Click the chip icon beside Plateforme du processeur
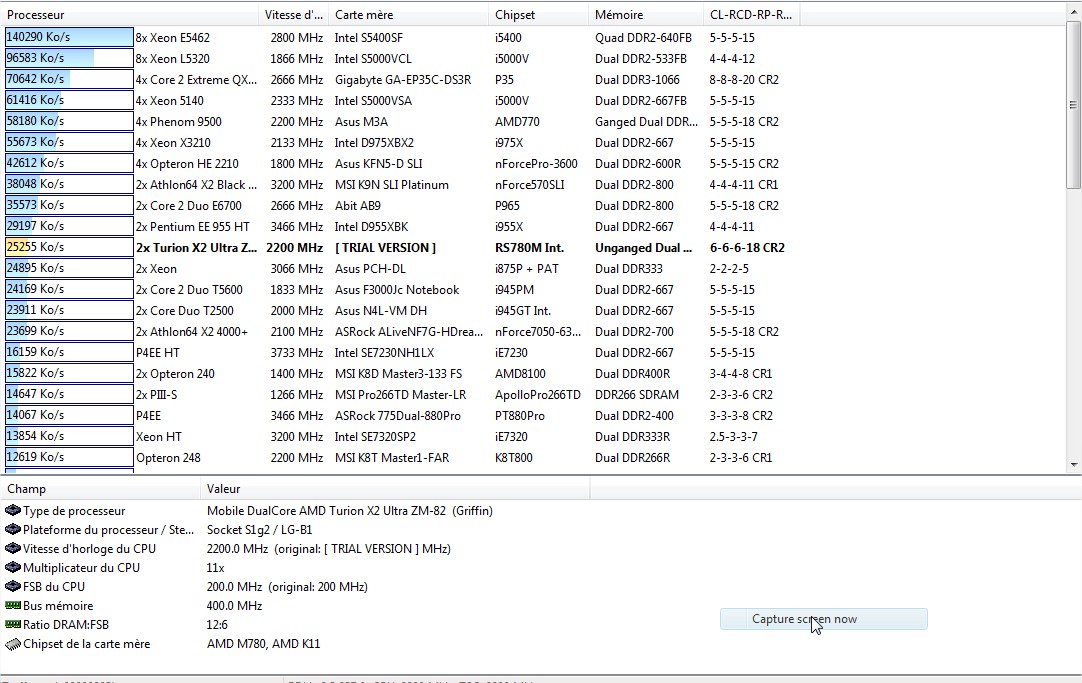Screen dimensions: 1082x683 pyautogui.click(x=12, y=530)
